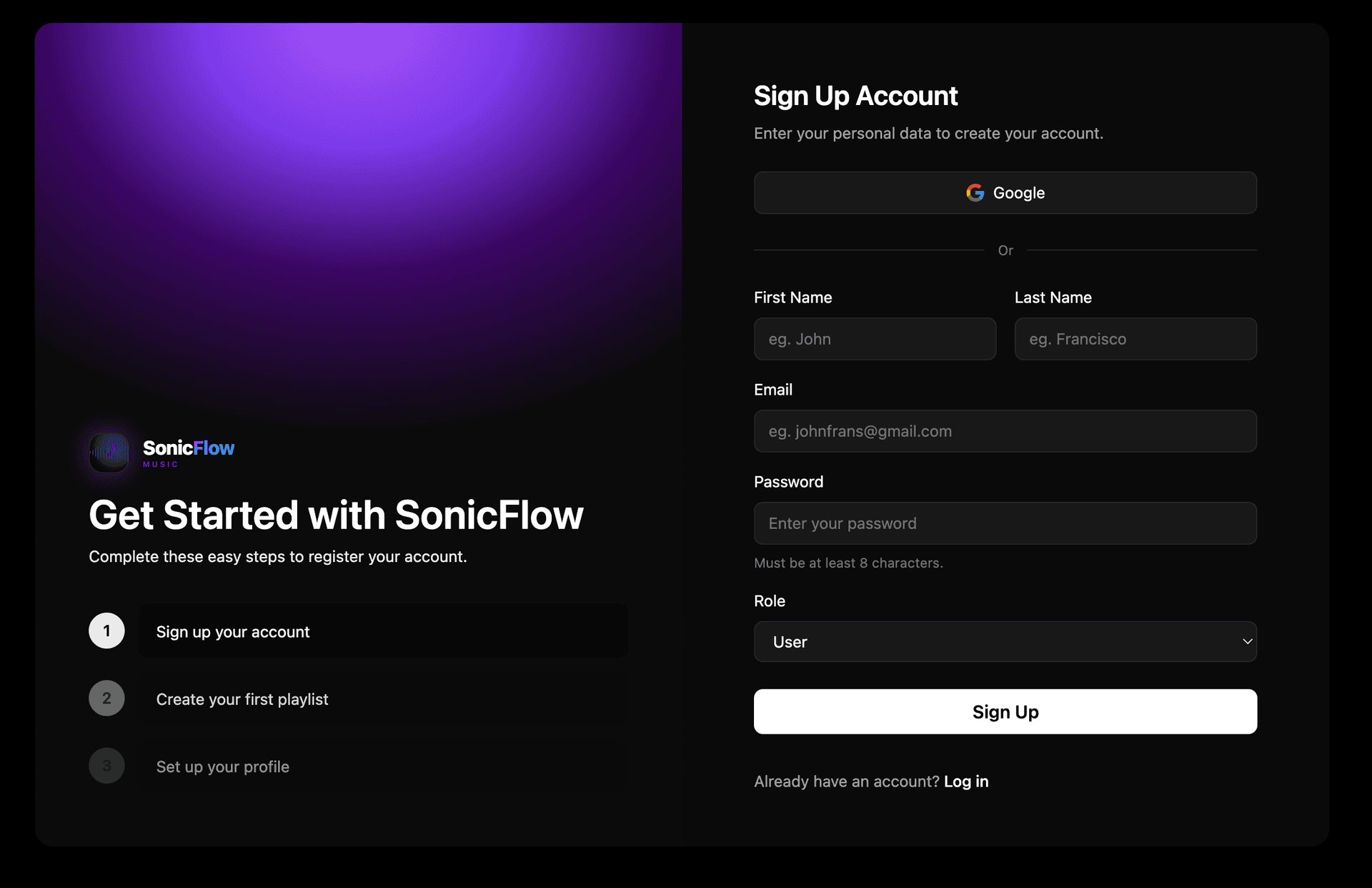Click step 1 number circle

click(106, 631)
